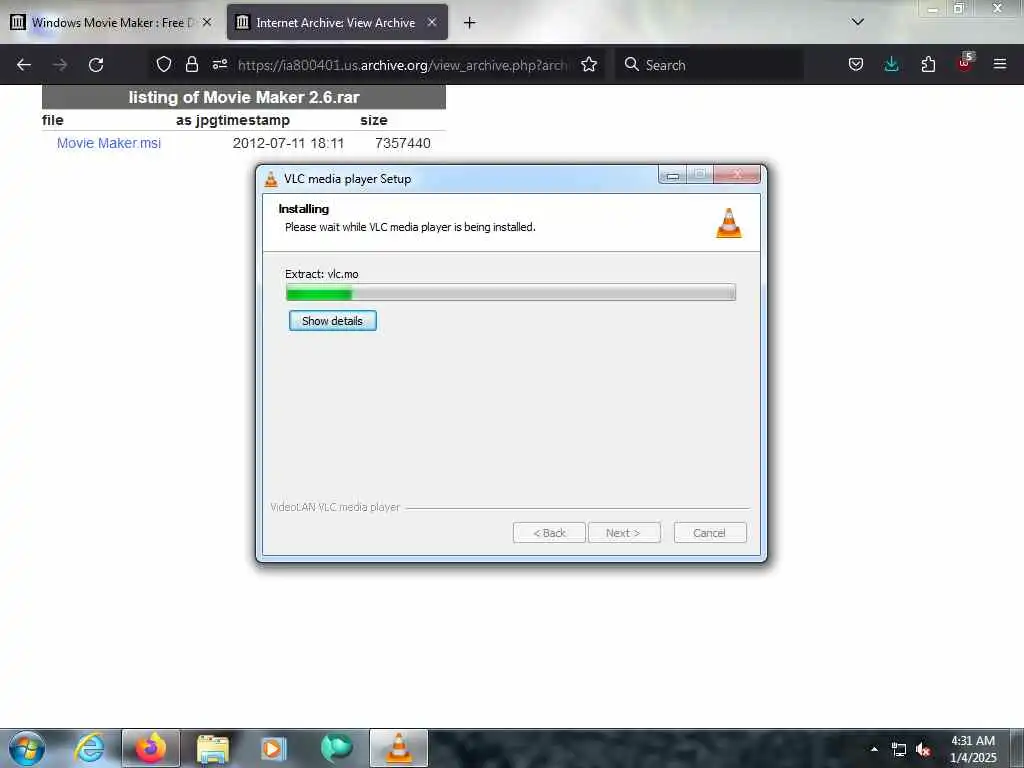Viewport: 1024px width, 768px height.
Task: Open the shield tracking protection icon
Action: pyautogui.click(x=164, y=64)
